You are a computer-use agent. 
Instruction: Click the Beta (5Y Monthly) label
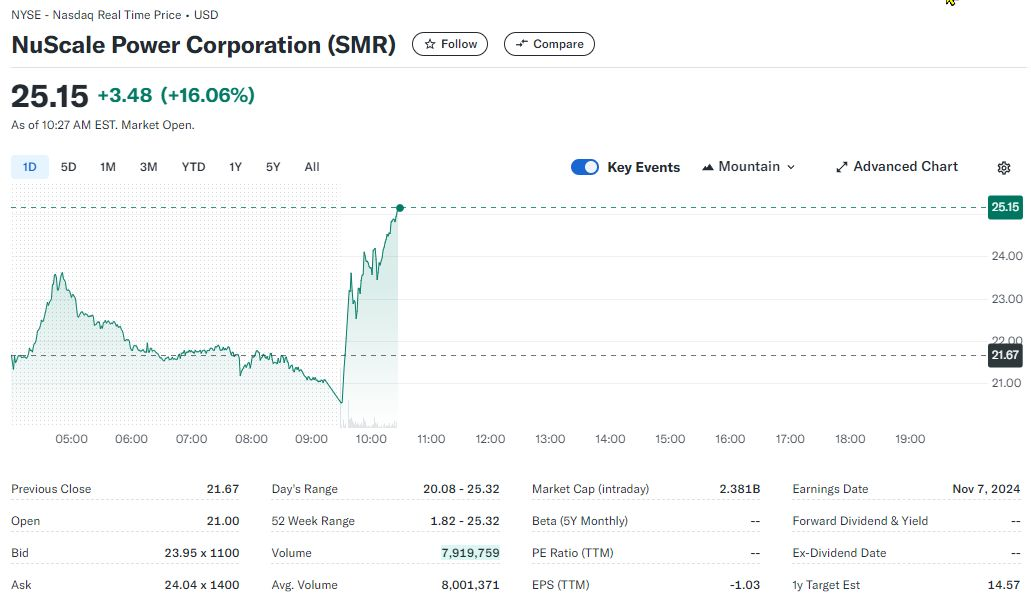(580, 521)
